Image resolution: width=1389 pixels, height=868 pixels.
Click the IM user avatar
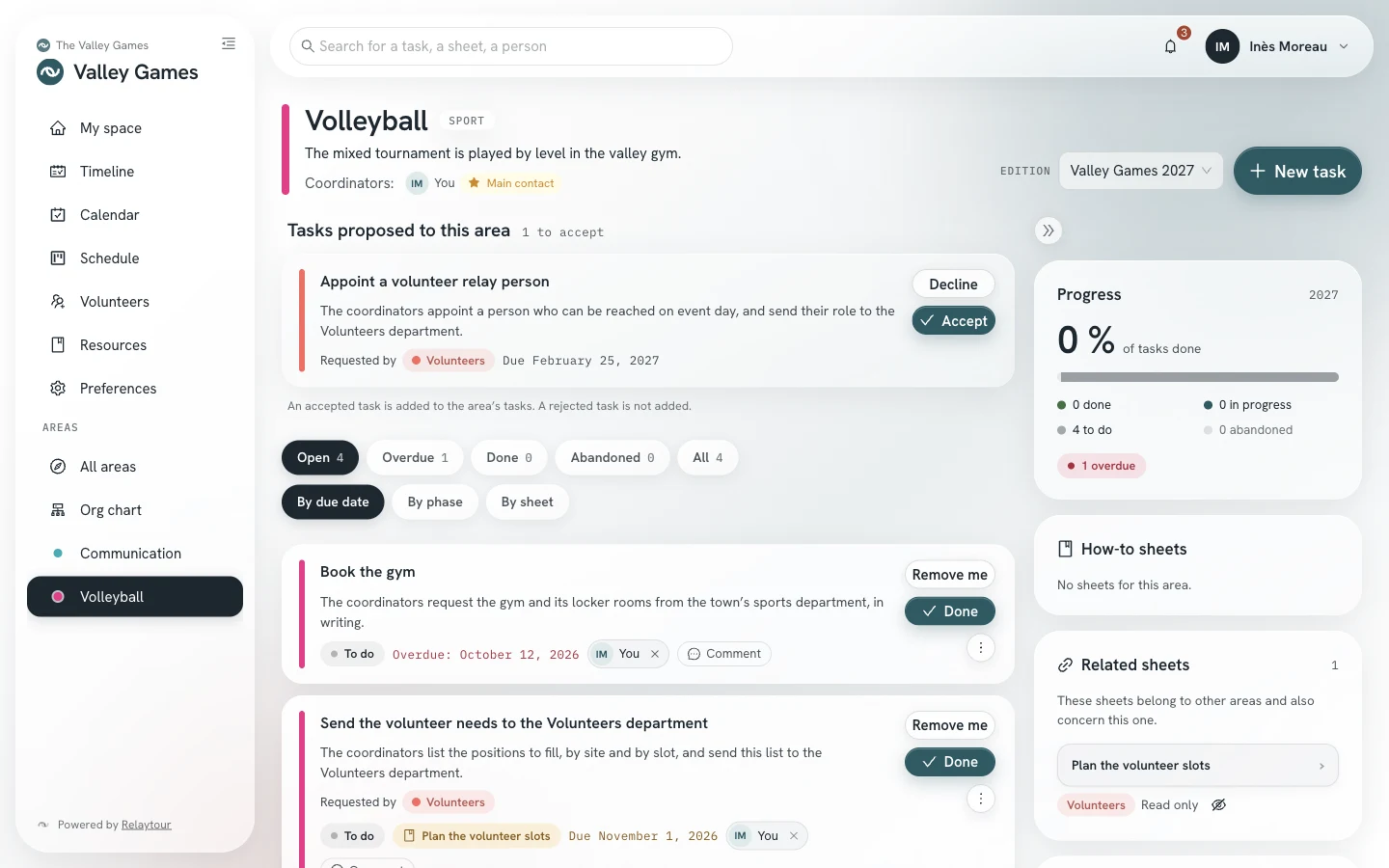[x=1222, y=46]
